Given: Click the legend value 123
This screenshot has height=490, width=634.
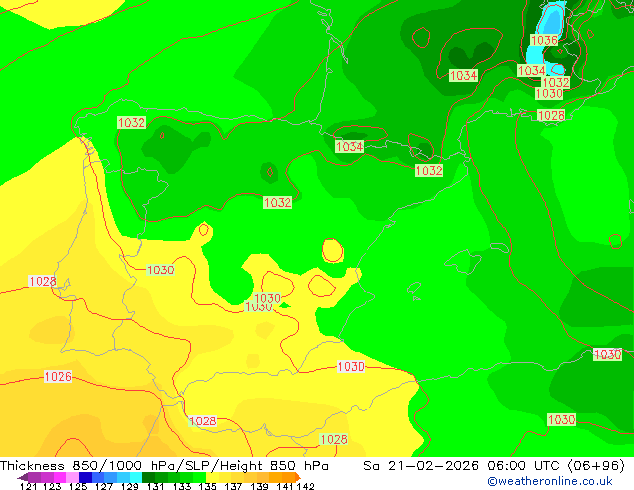Looking at the screenshot, I should click(52, 486).
